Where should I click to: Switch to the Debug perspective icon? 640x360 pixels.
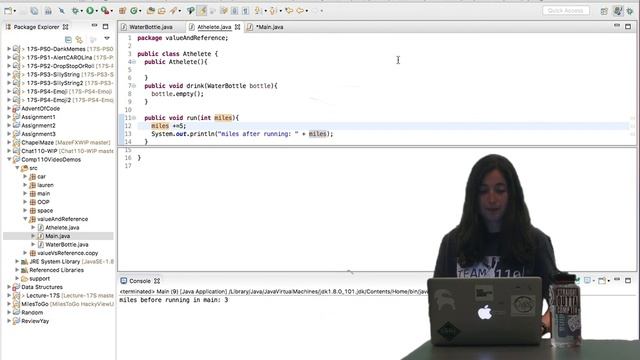630,11
